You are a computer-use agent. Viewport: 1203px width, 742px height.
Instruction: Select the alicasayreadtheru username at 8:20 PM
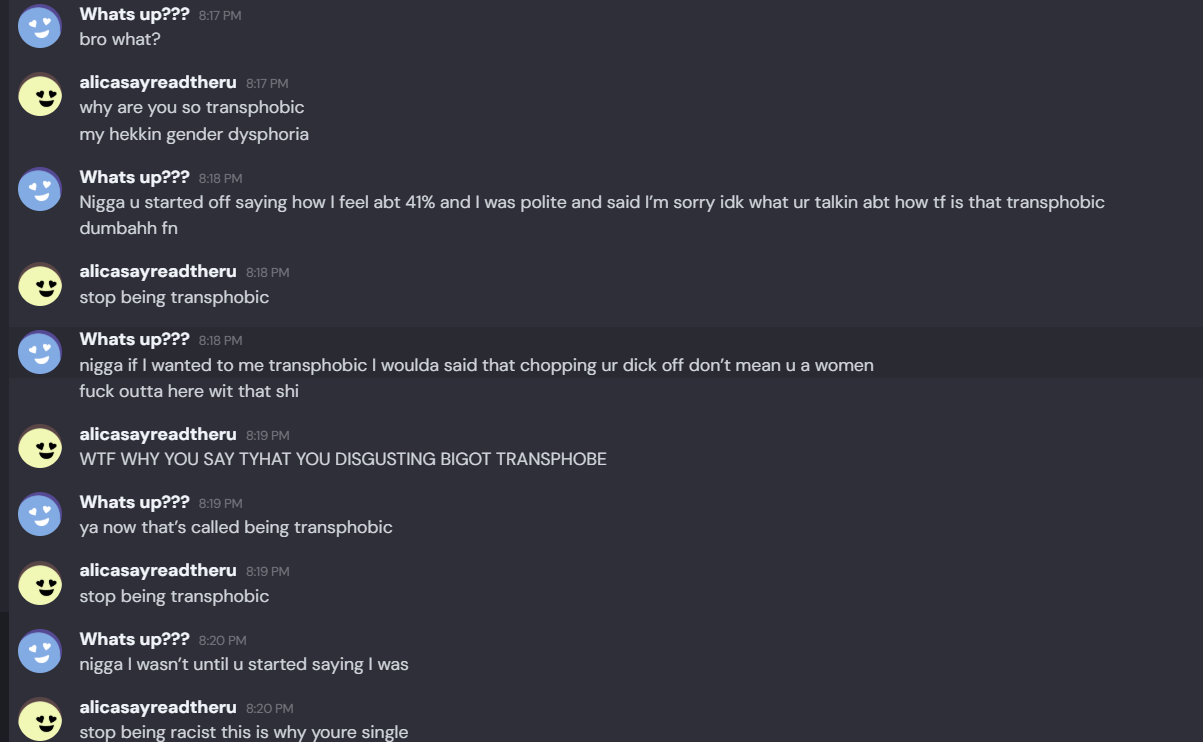[158, 707]
